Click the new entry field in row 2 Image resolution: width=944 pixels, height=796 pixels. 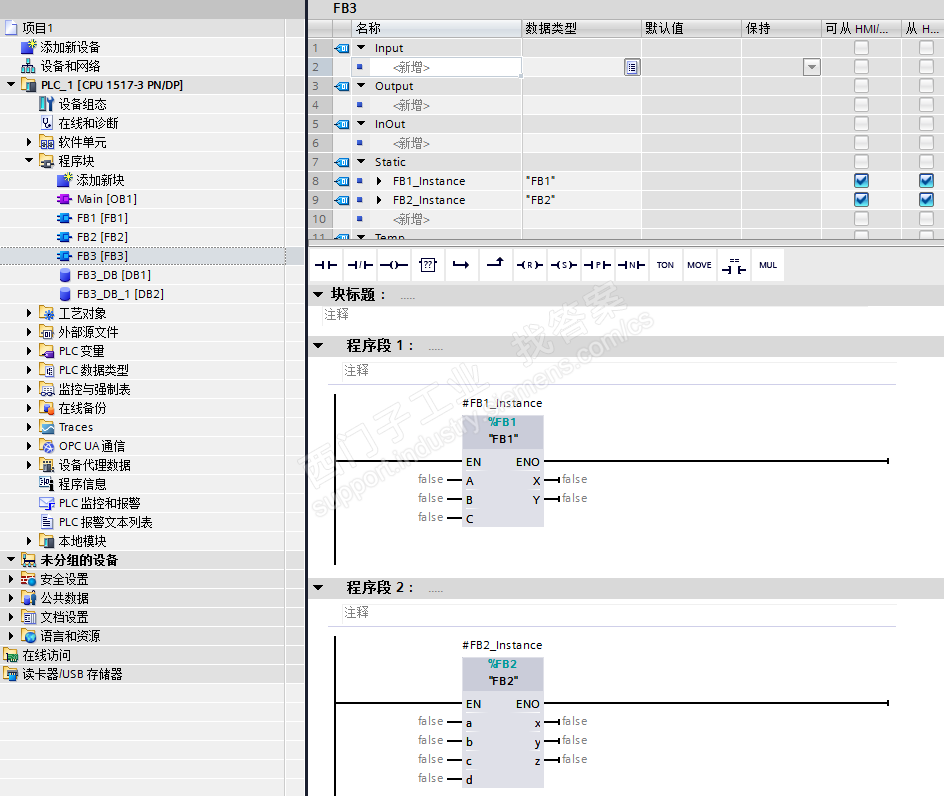coord(445,67)
